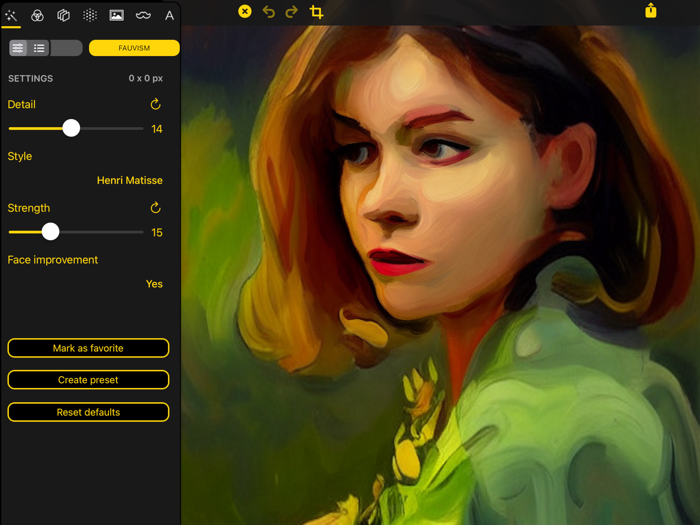
Task: Click the yellow cancel X button
Action: click(245, 11)
